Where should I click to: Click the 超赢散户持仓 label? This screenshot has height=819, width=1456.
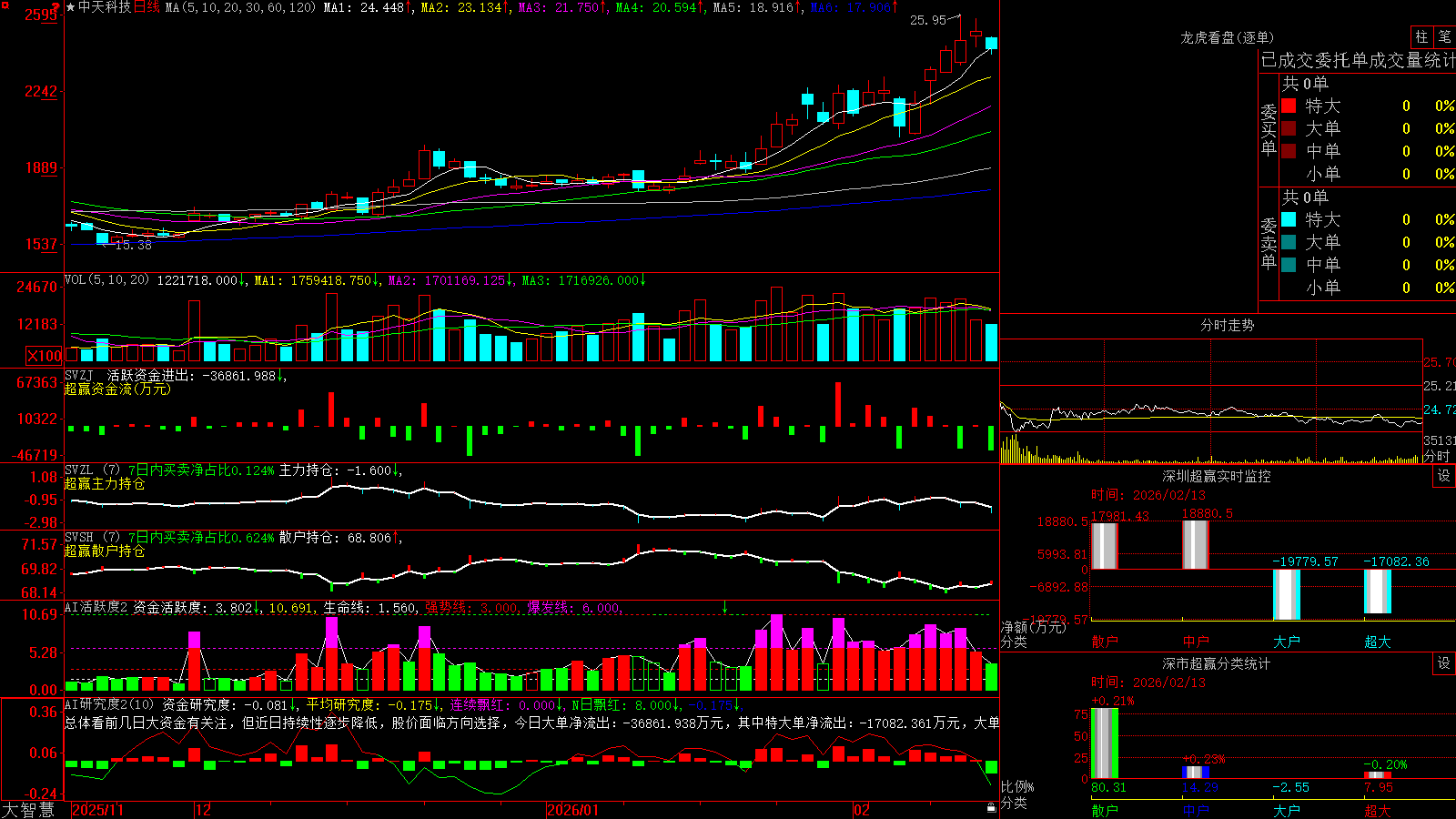105,551
